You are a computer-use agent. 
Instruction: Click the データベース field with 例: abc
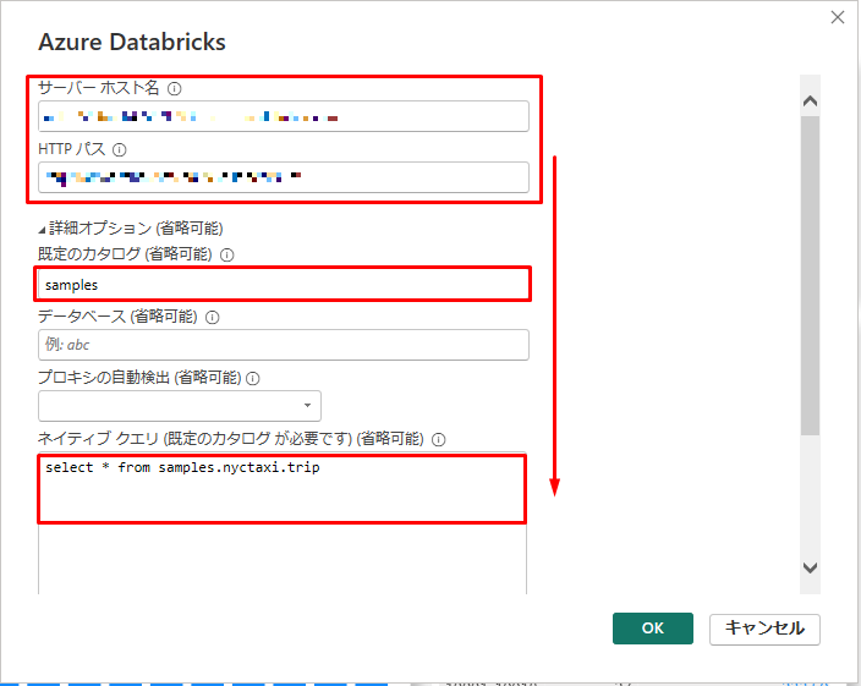tap(283, 344)
